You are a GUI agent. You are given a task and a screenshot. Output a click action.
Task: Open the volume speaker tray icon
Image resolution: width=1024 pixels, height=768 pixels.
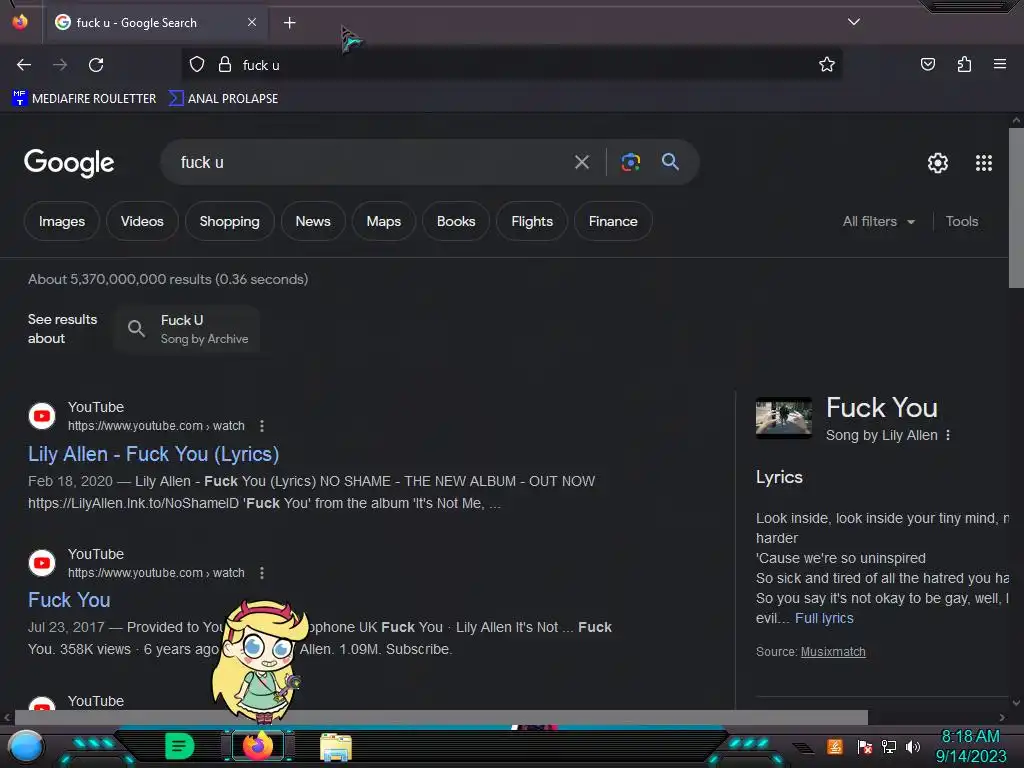(913, 746)
